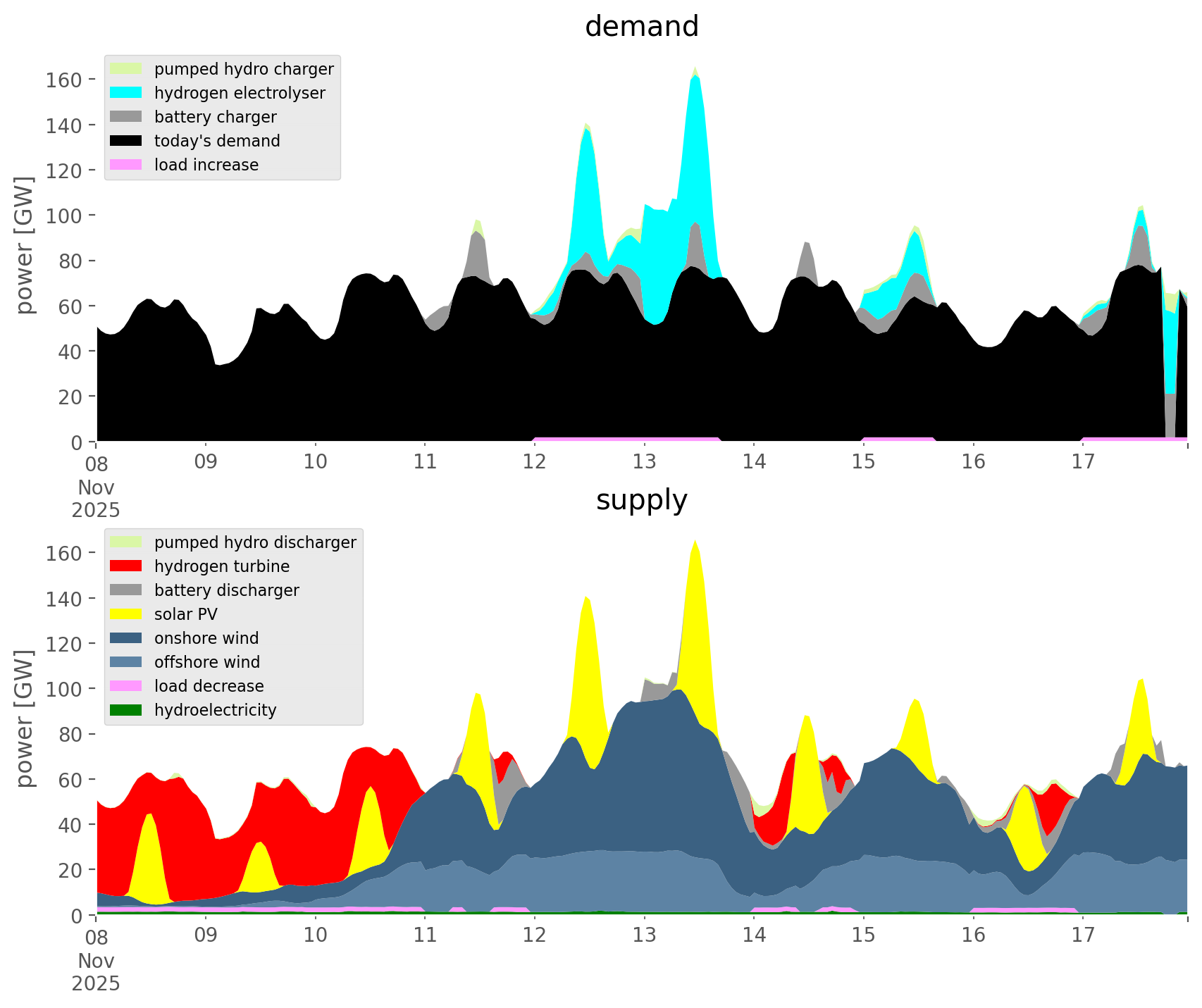Click the demand chart's power [GW] axis label
The width and height of the screenshot is (1202, 1008).
[25, 245]
